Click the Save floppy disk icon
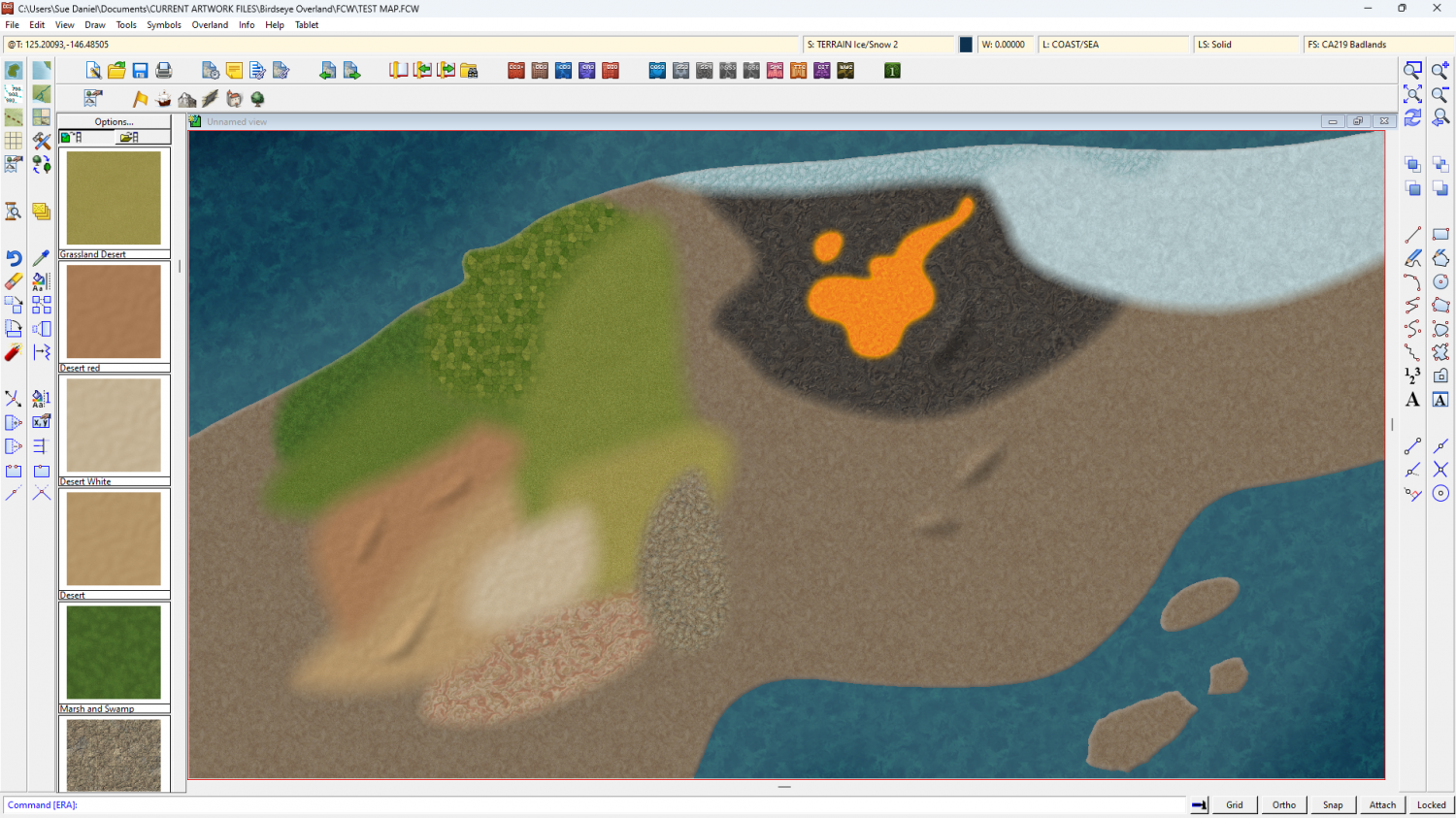Screen dimensions: 1456x818 pyautogui.click(x=140, y=71)
